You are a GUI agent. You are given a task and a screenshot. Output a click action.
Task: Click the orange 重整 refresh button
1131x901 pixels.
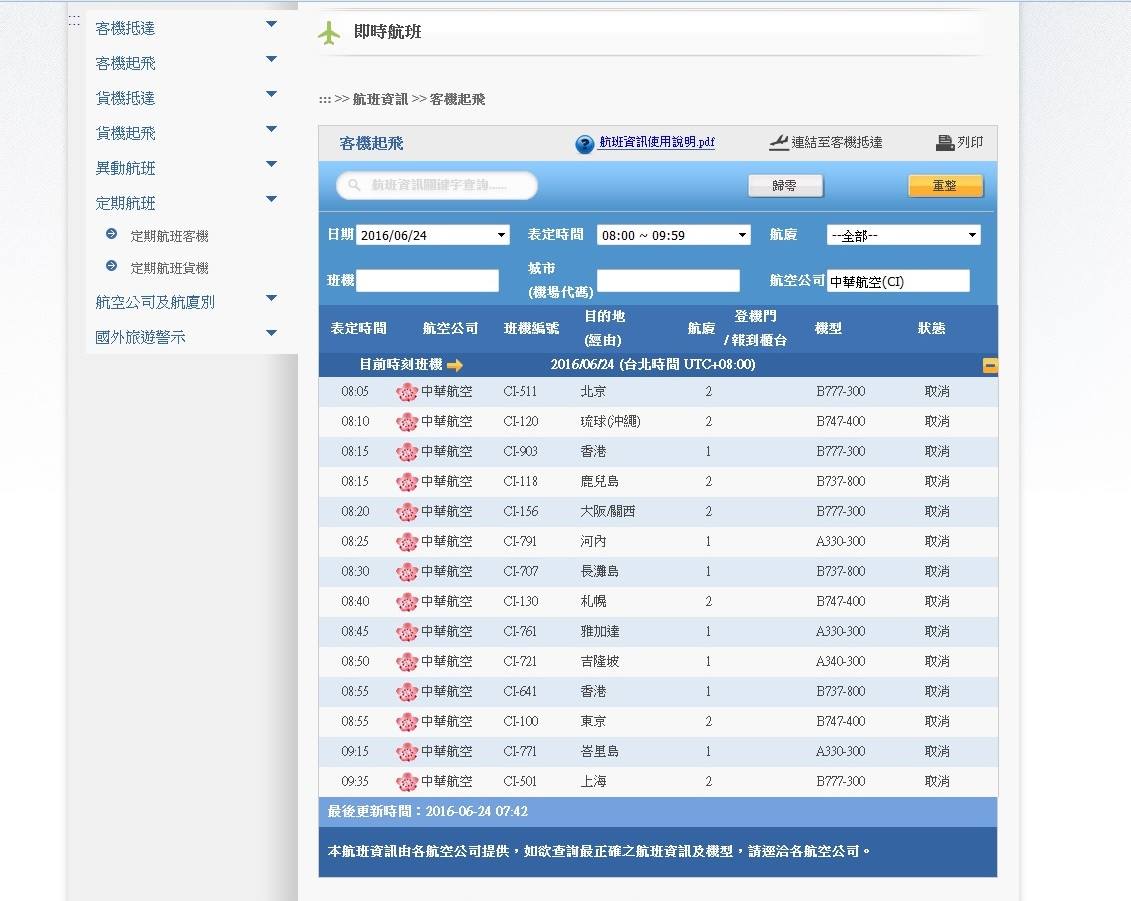click(945, 186)
